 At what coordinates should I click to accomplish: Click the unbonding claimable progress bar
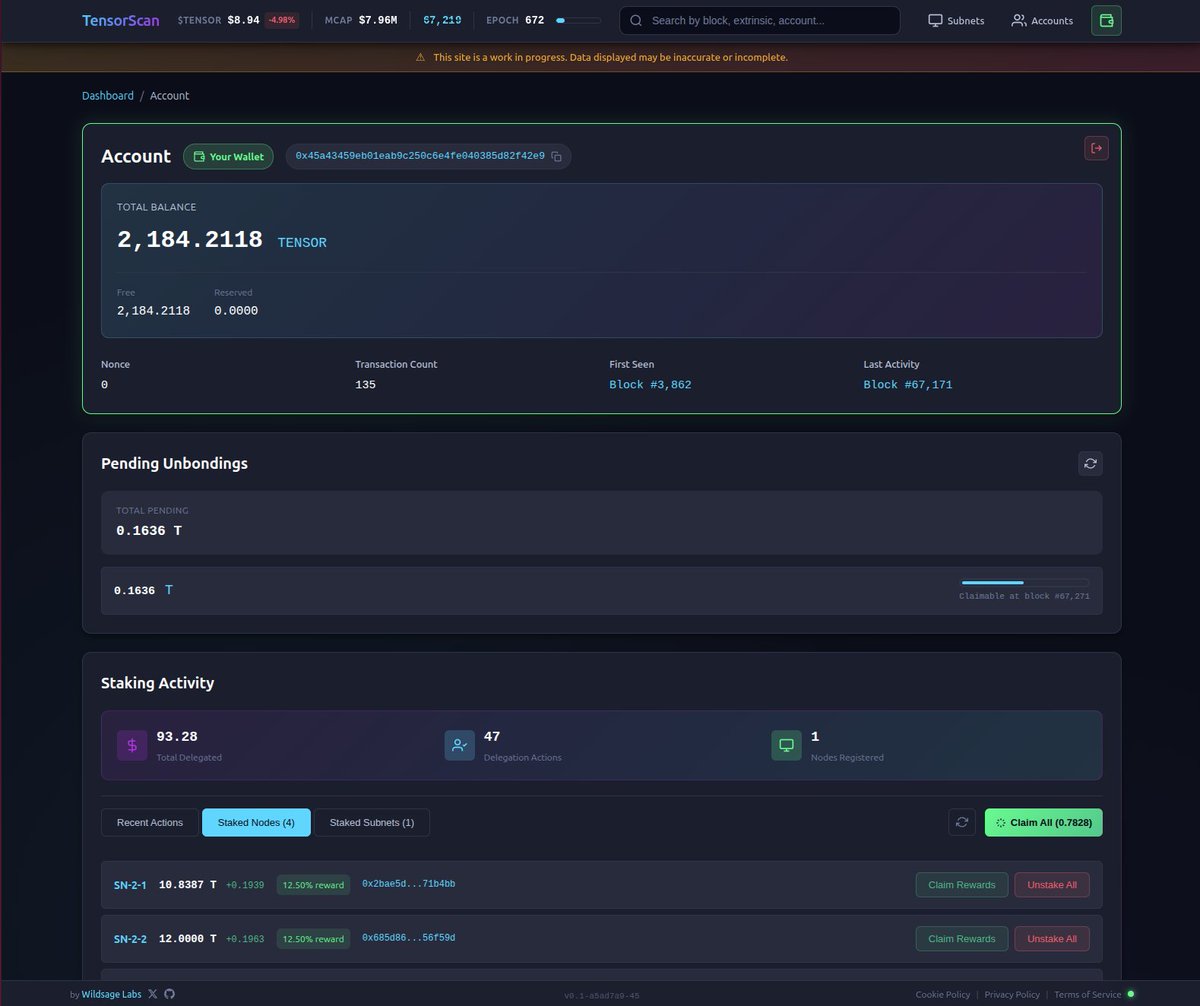pyautogui.click(x=1025, y=582)
